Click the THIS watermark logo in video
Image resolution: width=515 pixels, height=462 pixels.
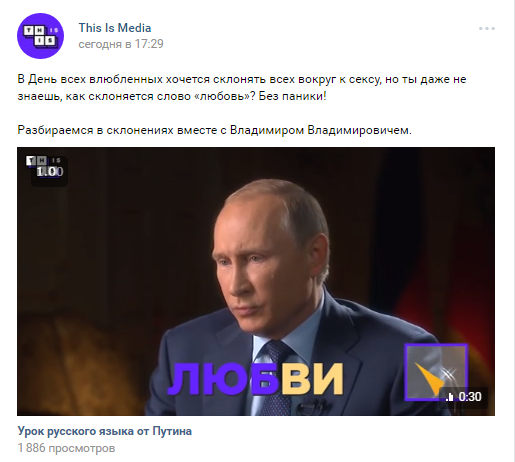tap(43, 161)
